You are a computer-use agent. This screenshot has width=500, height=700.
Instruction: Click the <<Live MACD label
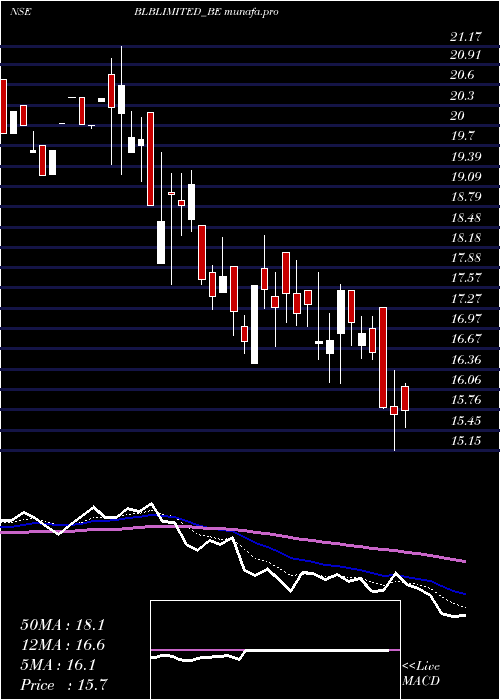(x=421, y=673)
